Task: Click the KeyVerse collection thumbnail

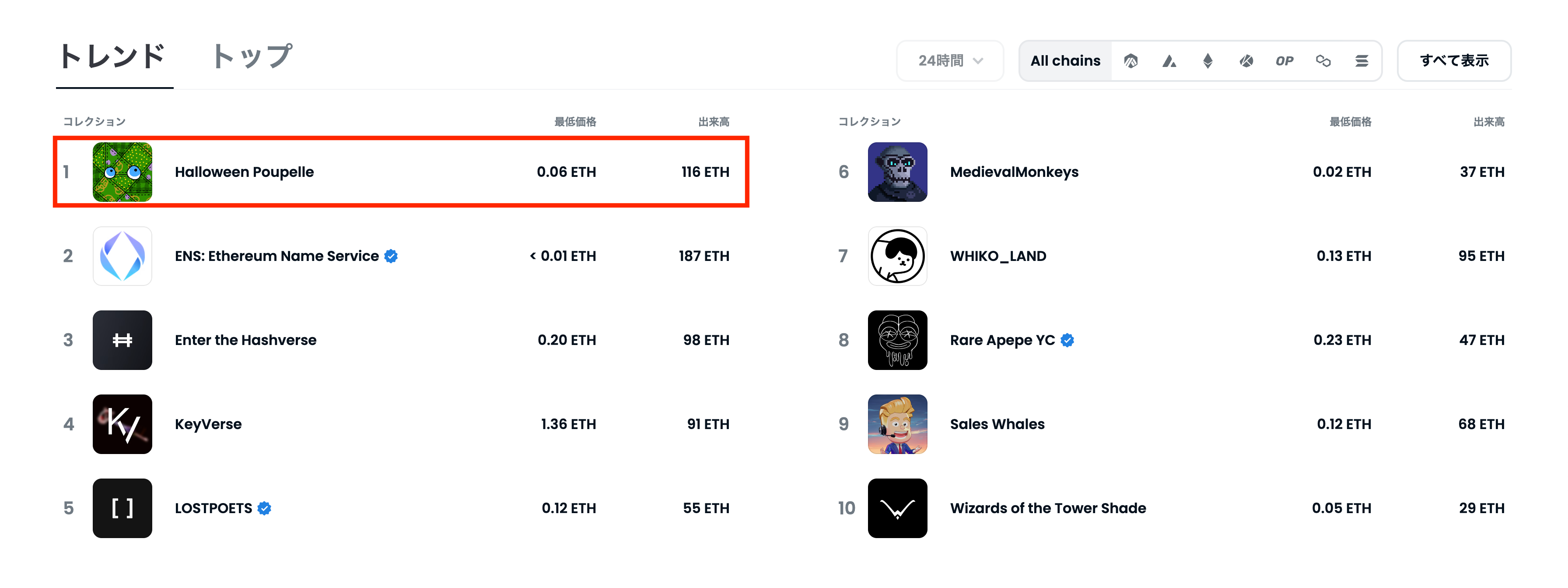Action: point(122,424)
